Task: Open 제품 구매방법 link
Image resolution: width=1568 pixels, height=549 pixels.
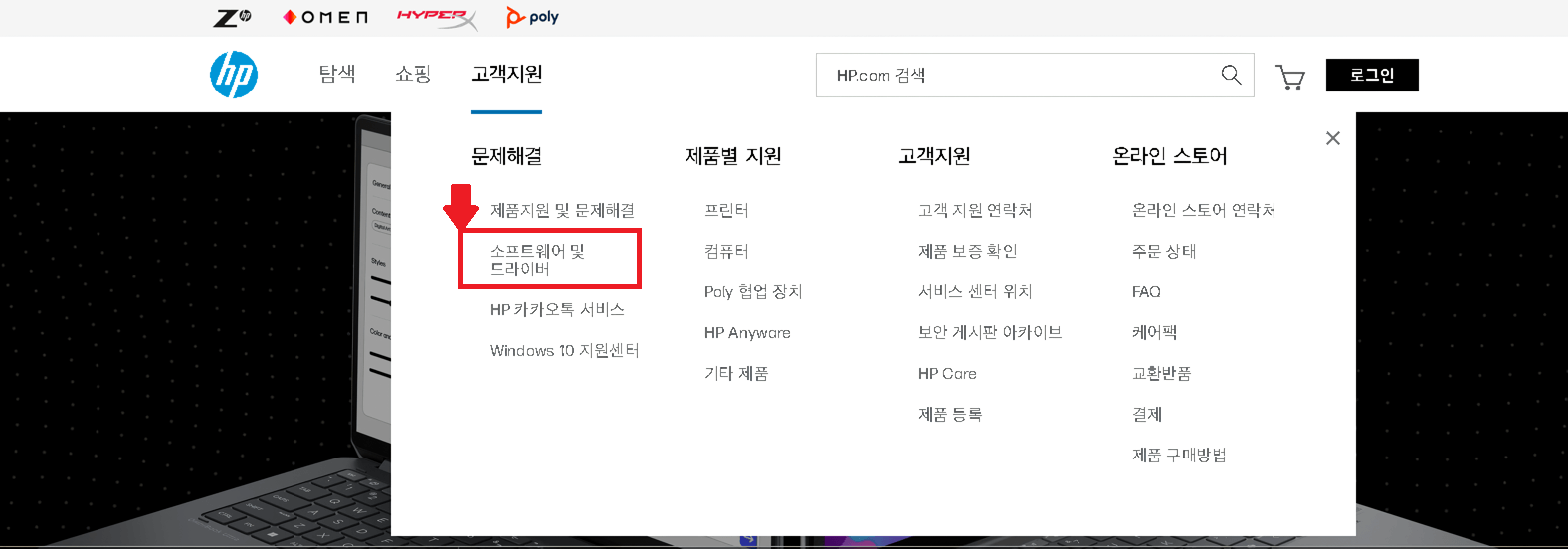Action: coord(1179,455)
